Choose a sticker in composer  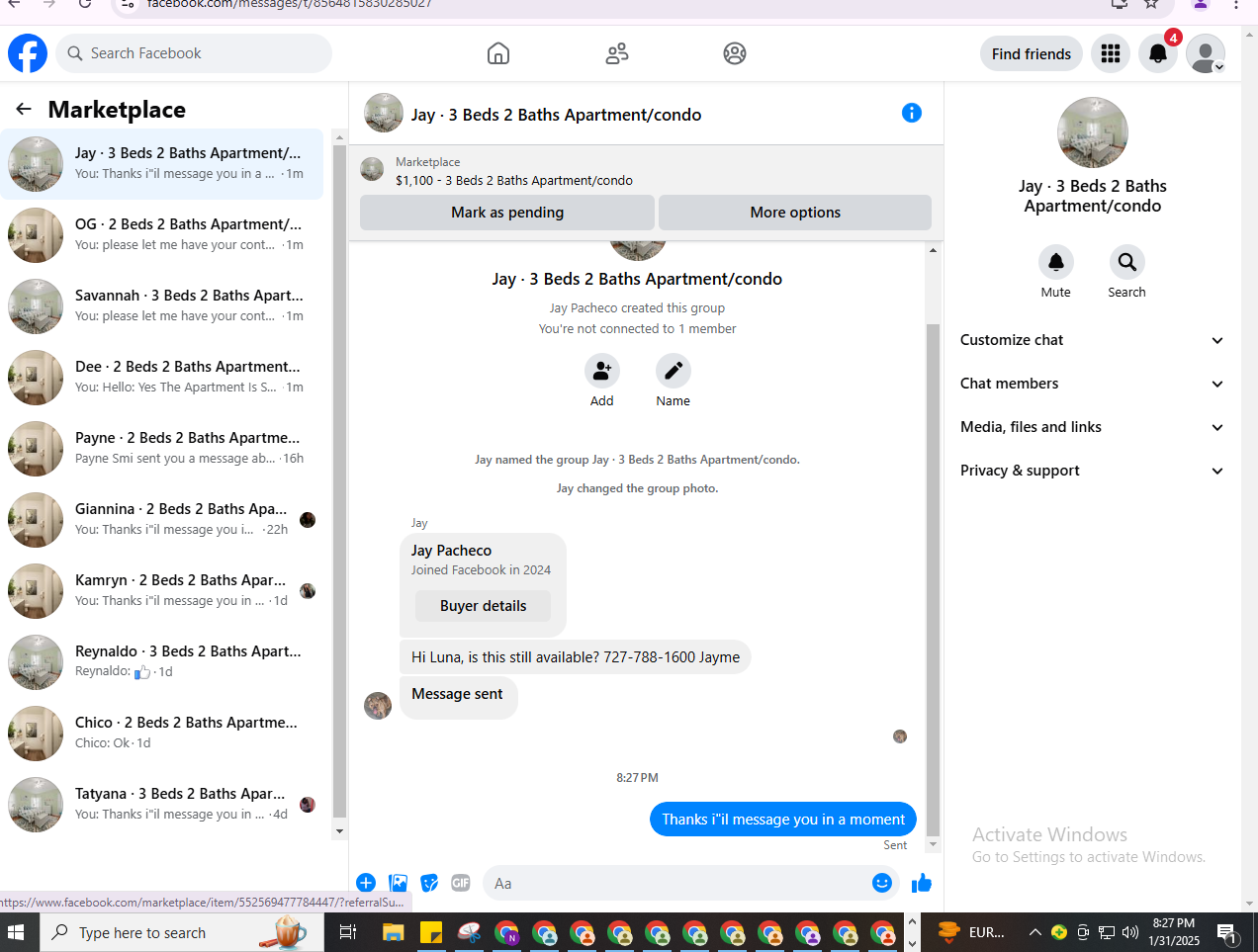[x=429, y=883]
